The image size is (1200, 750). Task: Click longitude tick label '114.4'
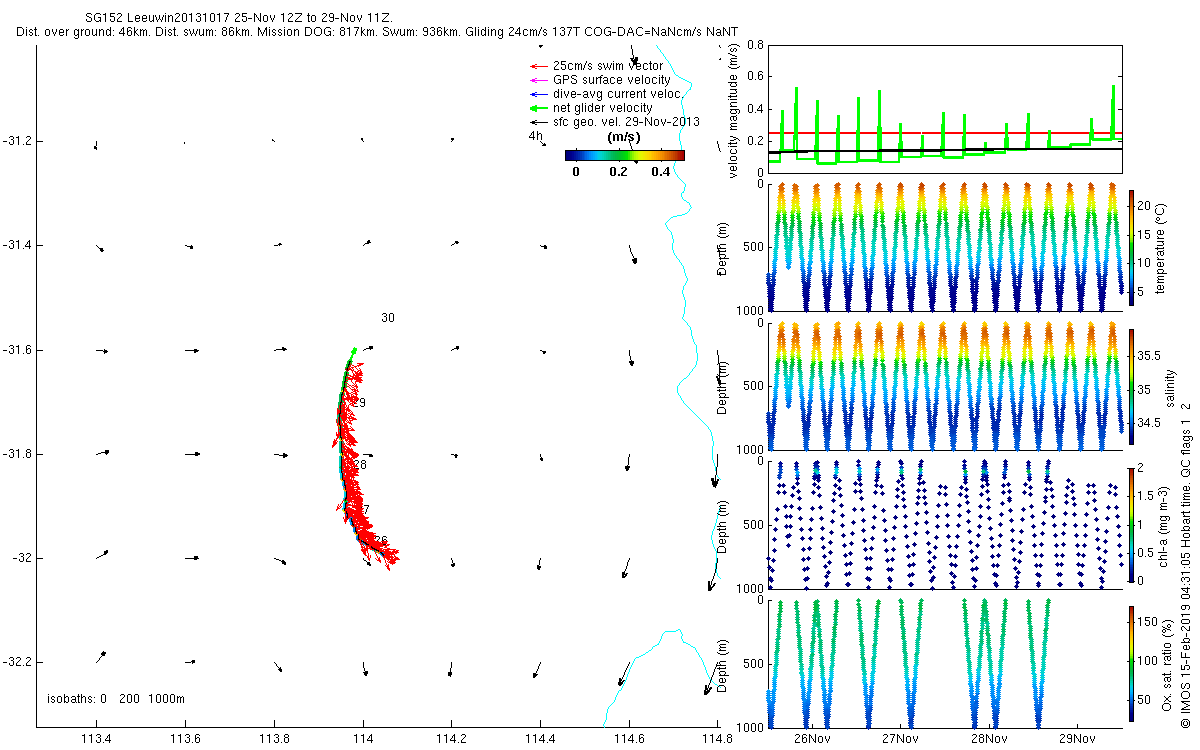coord(540,739)
